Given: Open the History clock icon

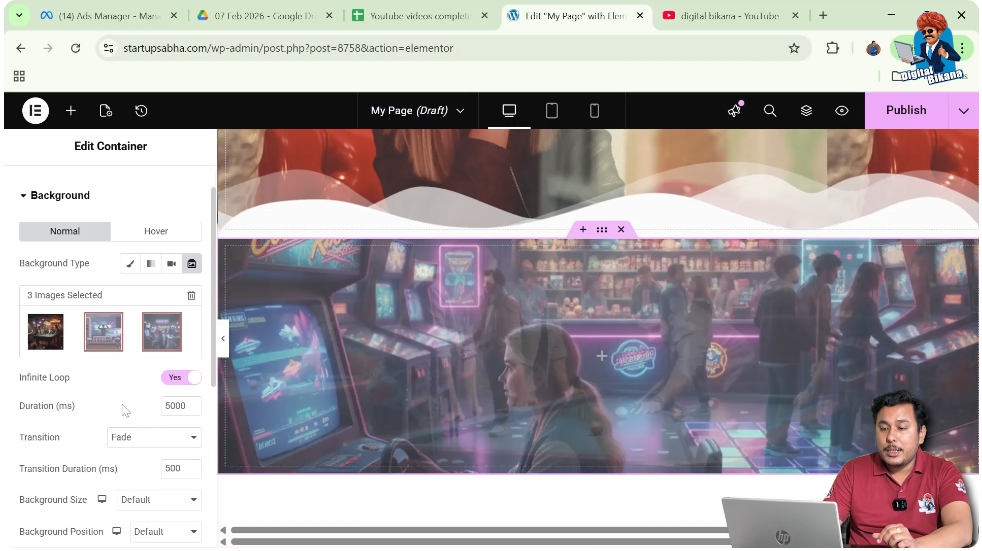Looking at the screenshot, I should tap(141, 111).
